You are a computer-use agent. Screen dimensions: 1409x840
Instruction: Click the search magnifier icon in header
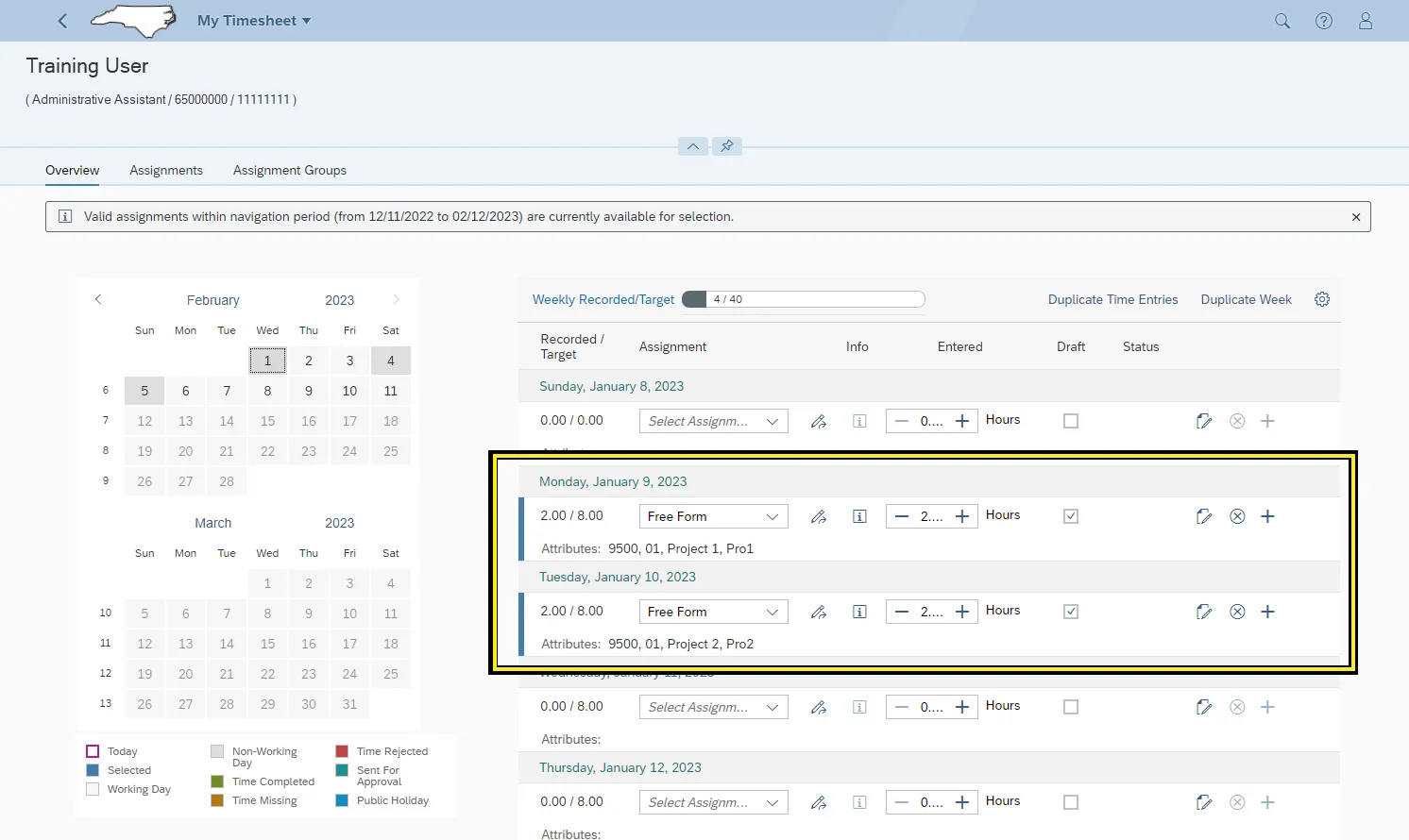pyautogui.click(x=1282, y=21)
